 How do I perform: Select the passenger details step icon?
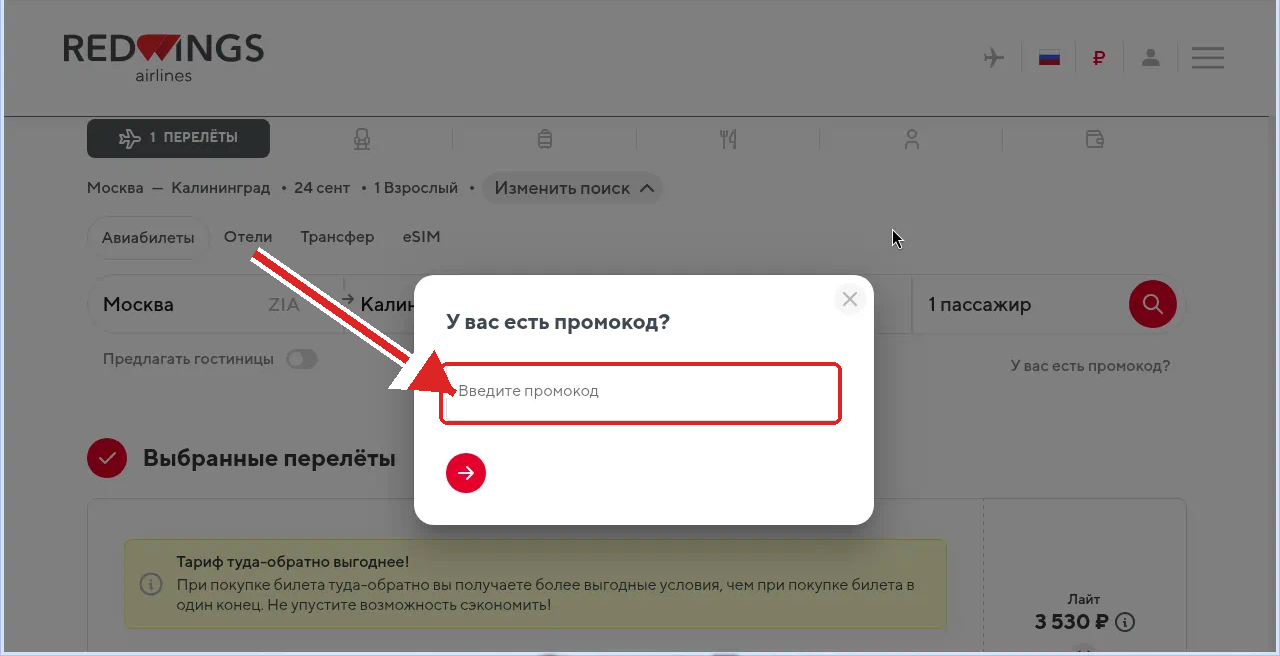point(911,139)
